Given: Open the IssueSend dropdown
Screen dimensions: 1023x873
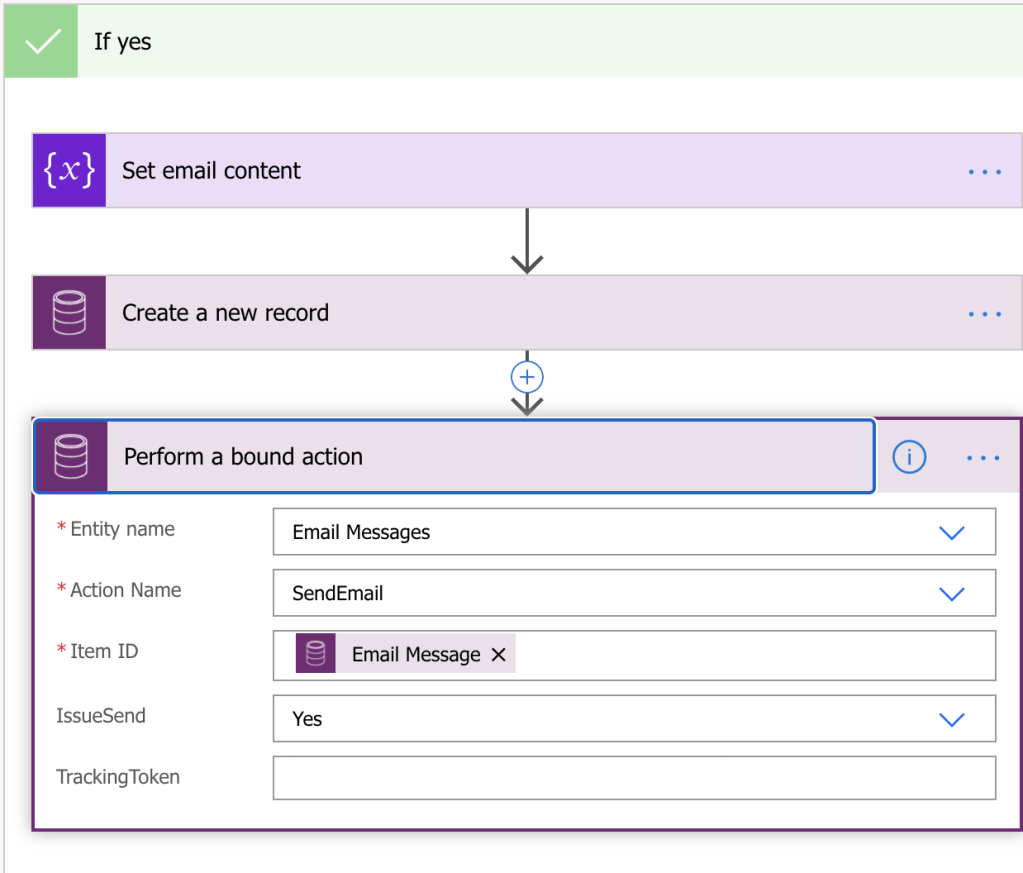Looking at the screenshot, I should point(951,718).
